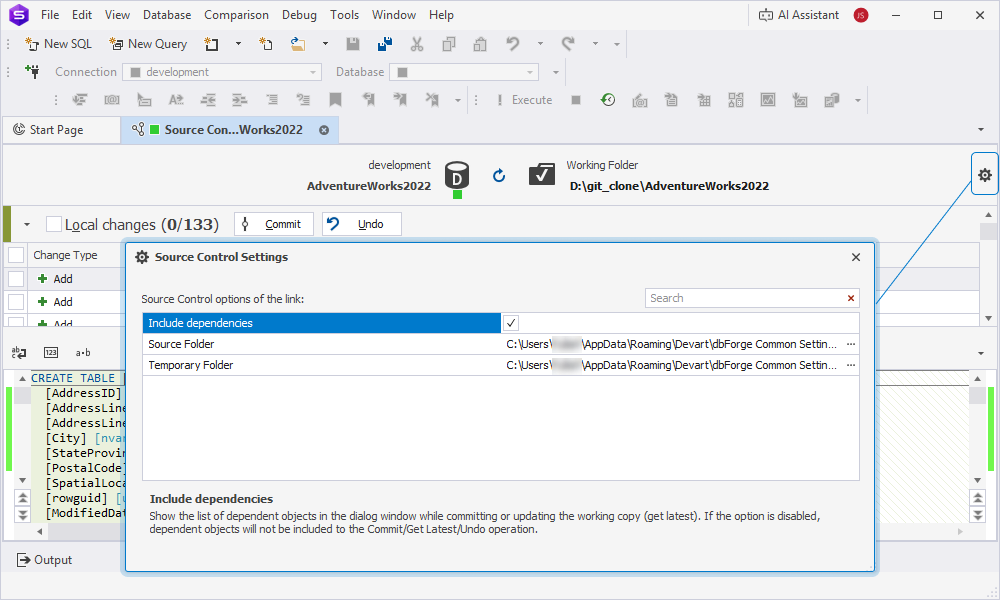Image resolution: width=1000 pixels, height=600 pixels.
Task: Click the working folder checkmark icon
Action: click(x=541, y=174)
